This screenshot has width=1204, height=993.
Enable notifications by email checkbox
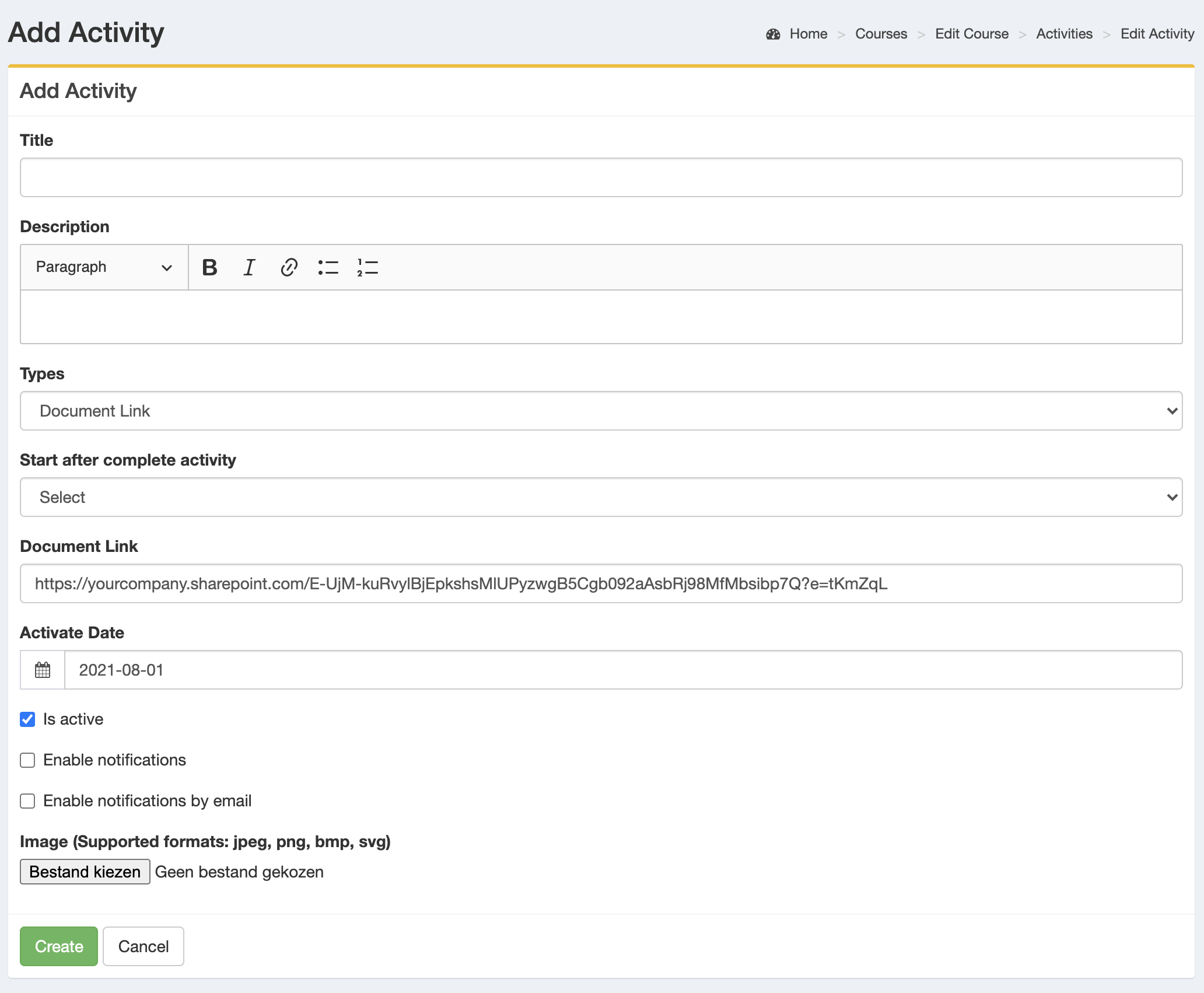[27, 800]
